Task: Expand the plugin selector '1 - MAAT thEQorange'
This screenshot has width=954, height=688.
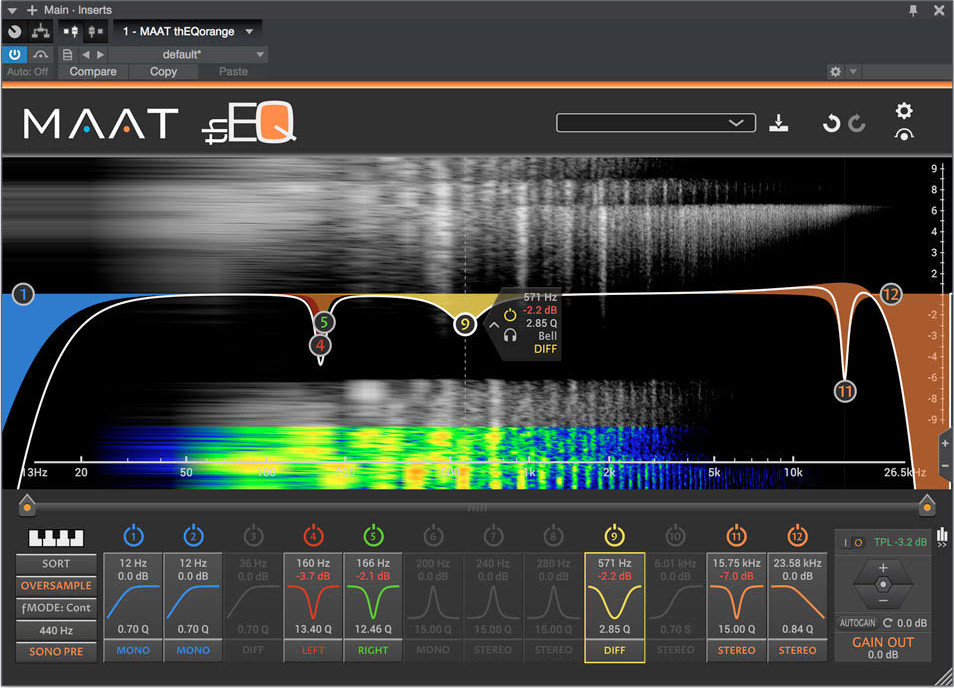Action: click(188, 31)
